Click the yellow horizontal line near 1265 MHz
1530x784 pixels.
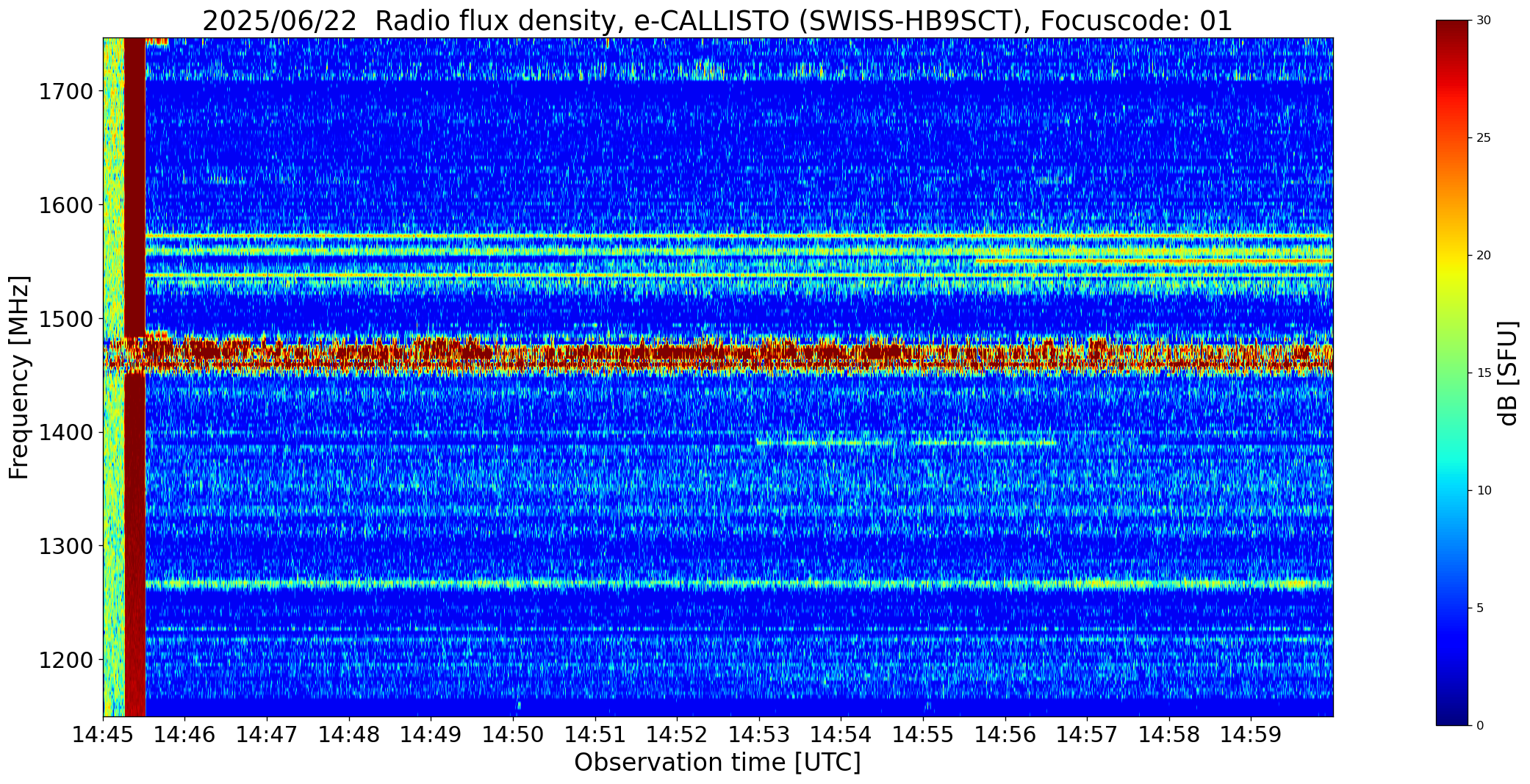tap(739, 585)
